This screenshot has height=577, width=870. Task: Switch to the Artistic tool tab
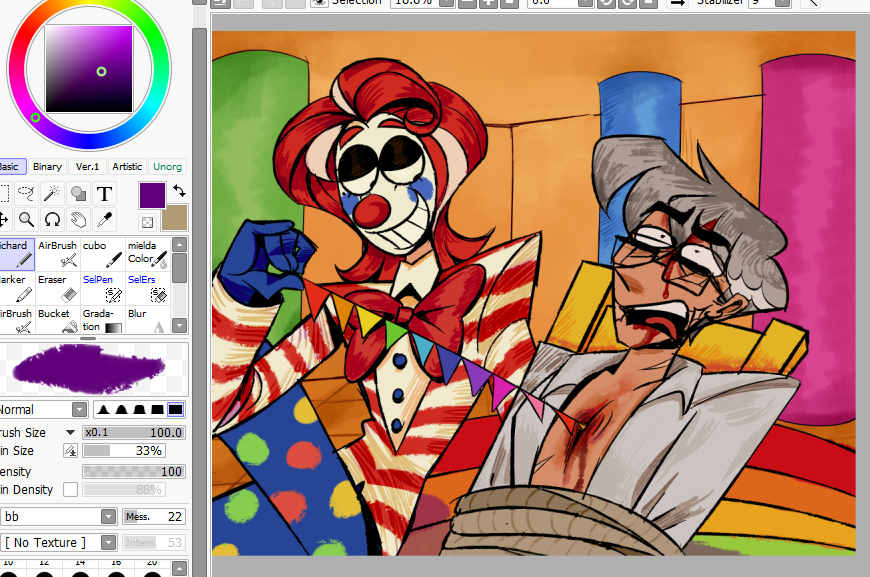[x=127, y=166]
